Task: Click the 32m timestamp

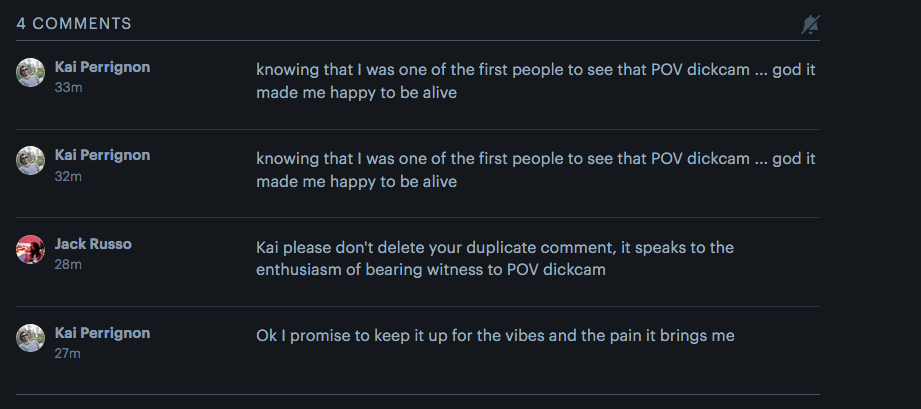Action: click(x=68, y=176)
